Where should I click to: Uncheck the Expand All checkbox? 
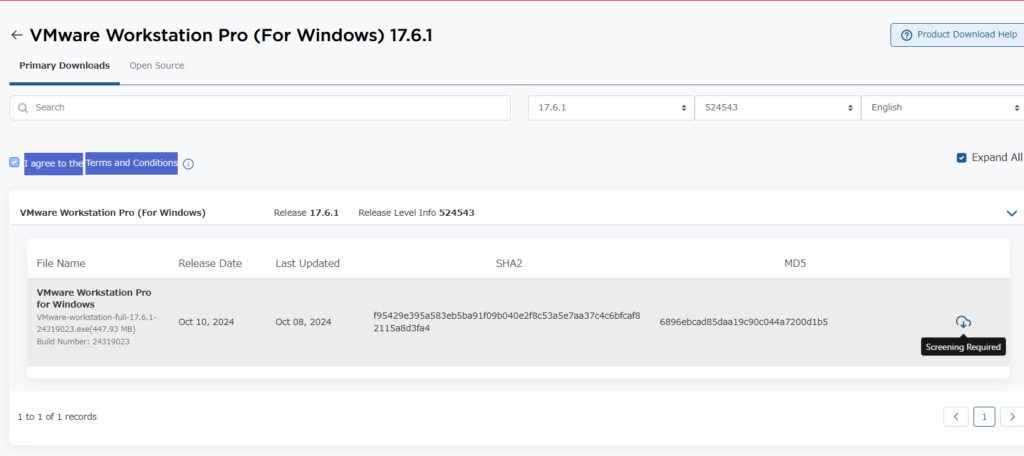(962, 158)
